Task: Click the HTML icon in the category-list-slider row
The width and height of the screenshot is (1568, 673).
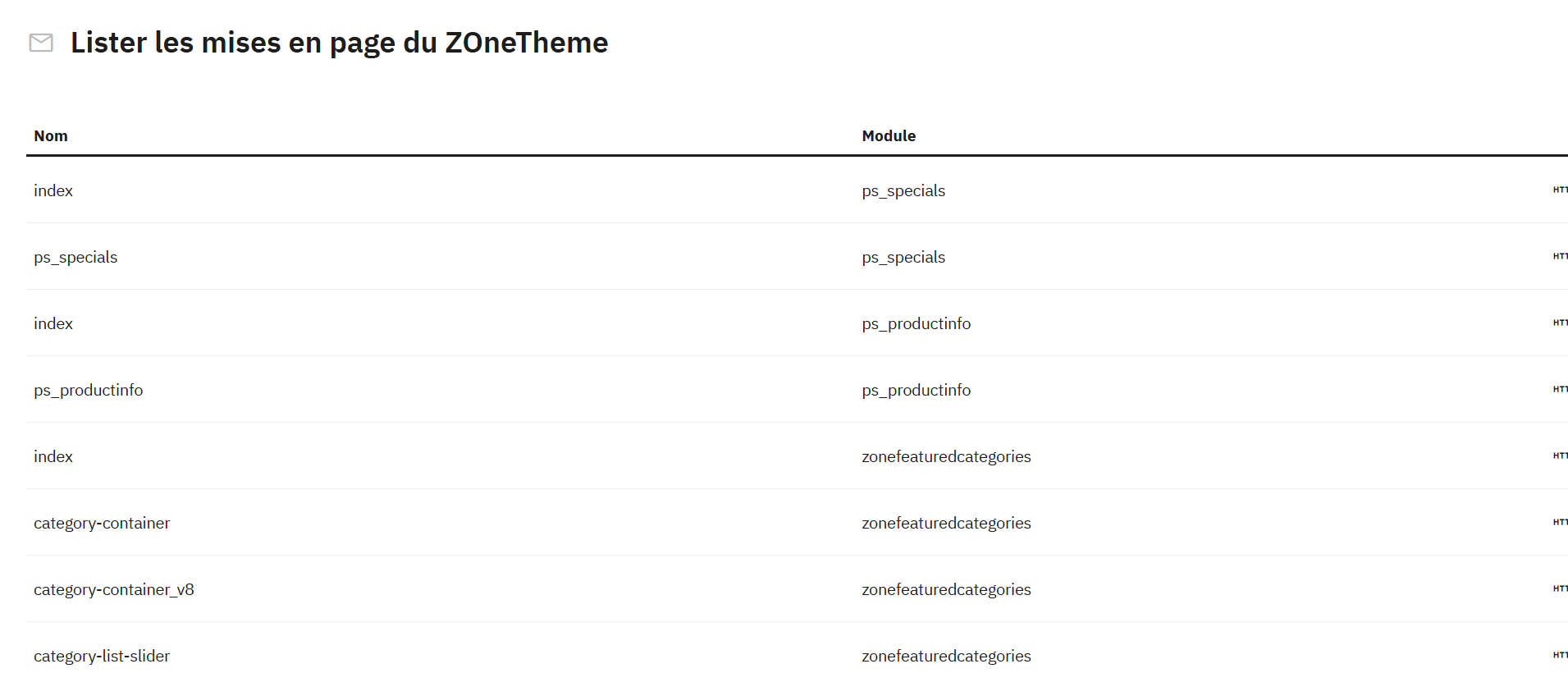Action: coord(1560,656)
